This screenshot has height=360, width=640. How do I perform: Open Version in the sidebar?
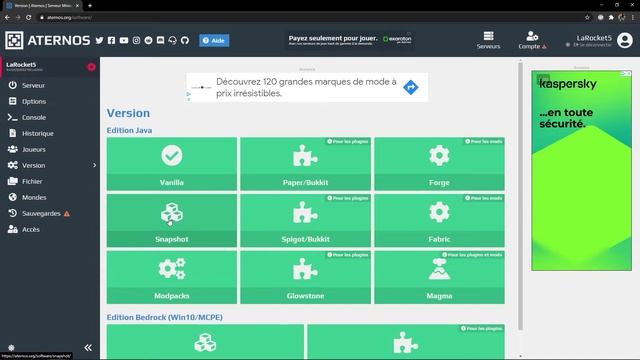(50, 165)
